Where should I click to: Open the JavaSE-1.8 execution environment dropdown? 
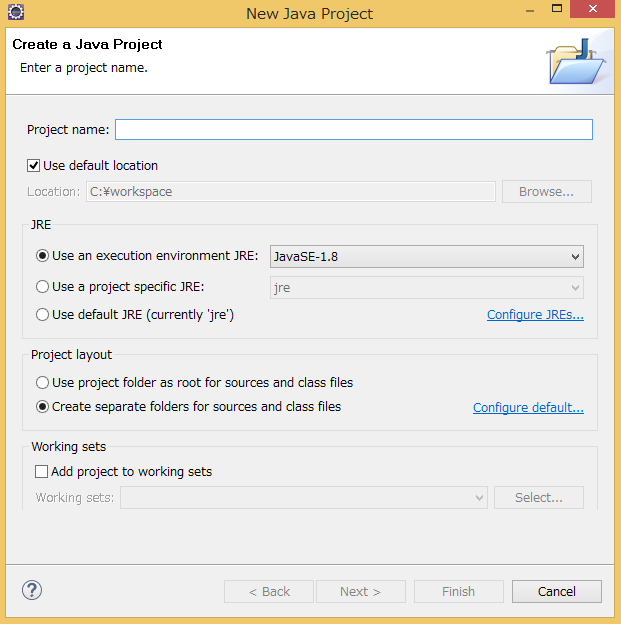pos(427,257)
